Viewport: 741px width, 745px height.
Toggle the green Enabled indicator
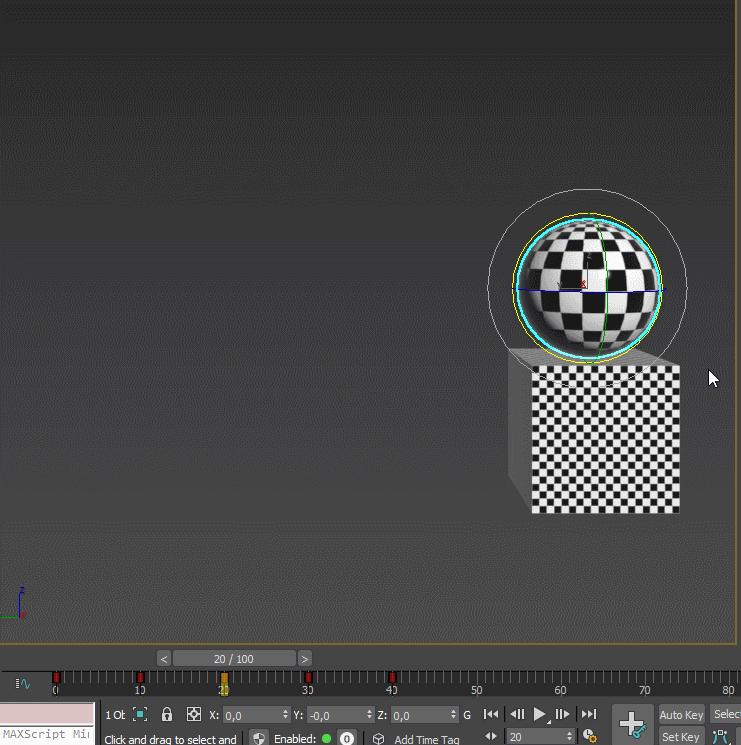[x=326, y=739]
